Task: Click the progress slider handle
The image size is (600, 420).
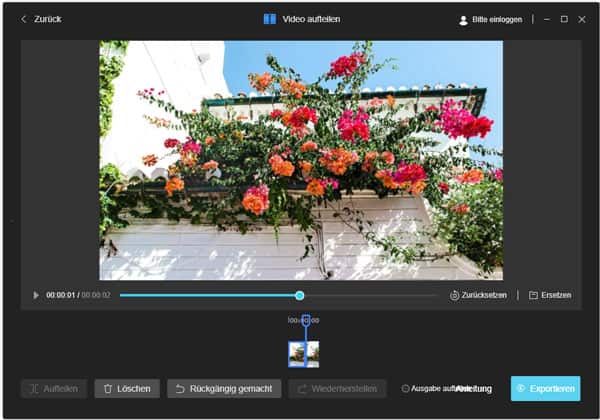Action: (x=299, y=295)
